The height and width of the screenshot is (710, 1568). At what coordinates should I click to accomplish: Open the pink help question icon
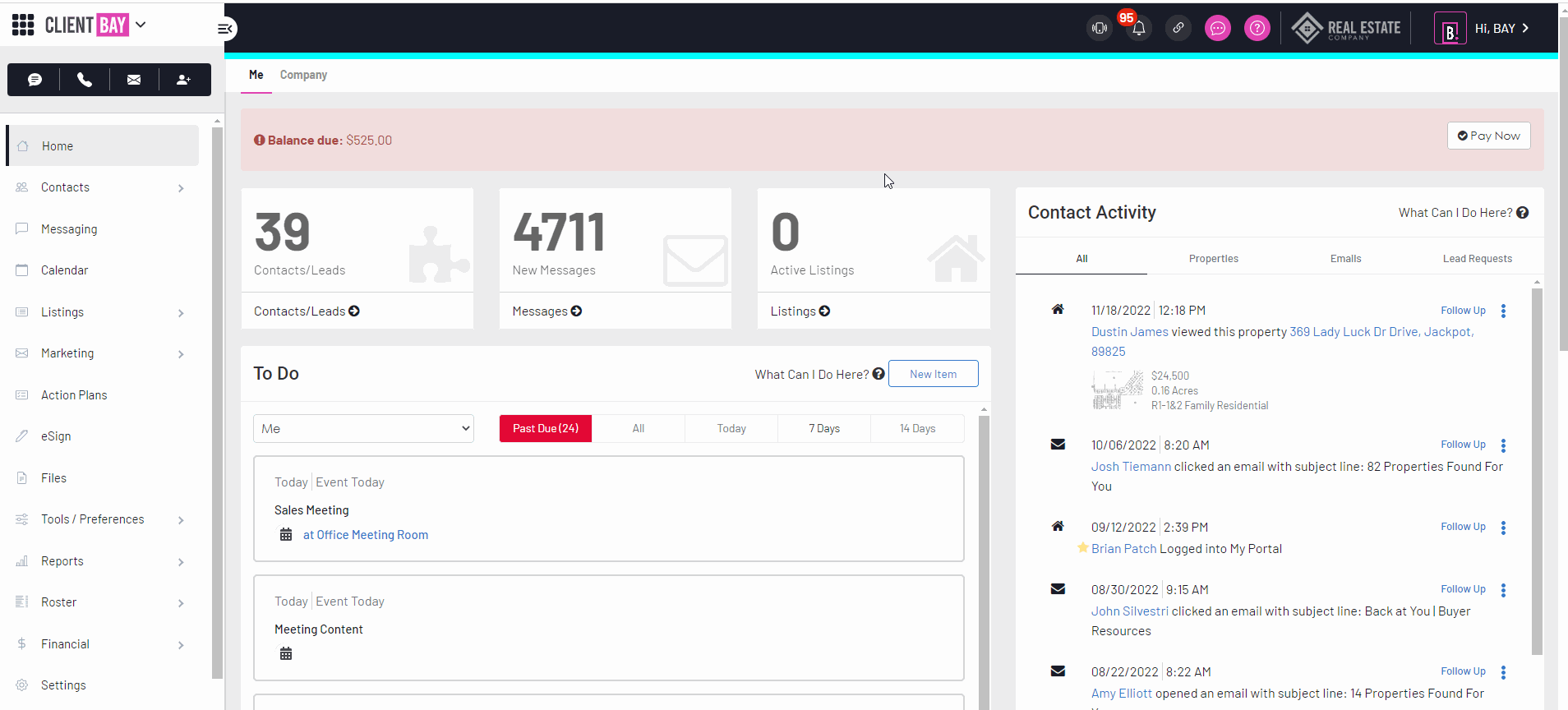[x=1257, y=28]
